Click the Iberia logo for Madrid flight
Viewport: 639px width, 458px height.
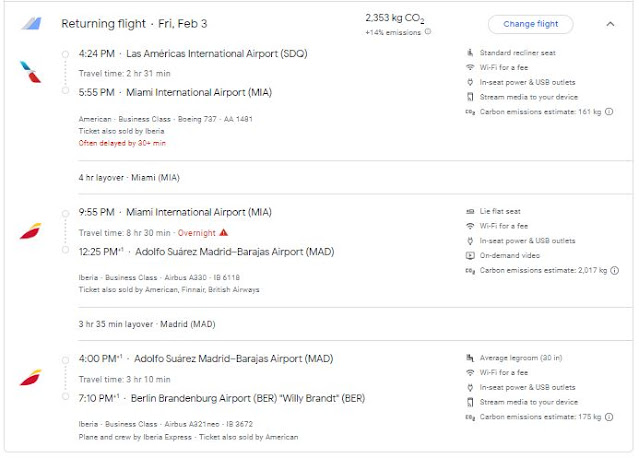[30, 377]
